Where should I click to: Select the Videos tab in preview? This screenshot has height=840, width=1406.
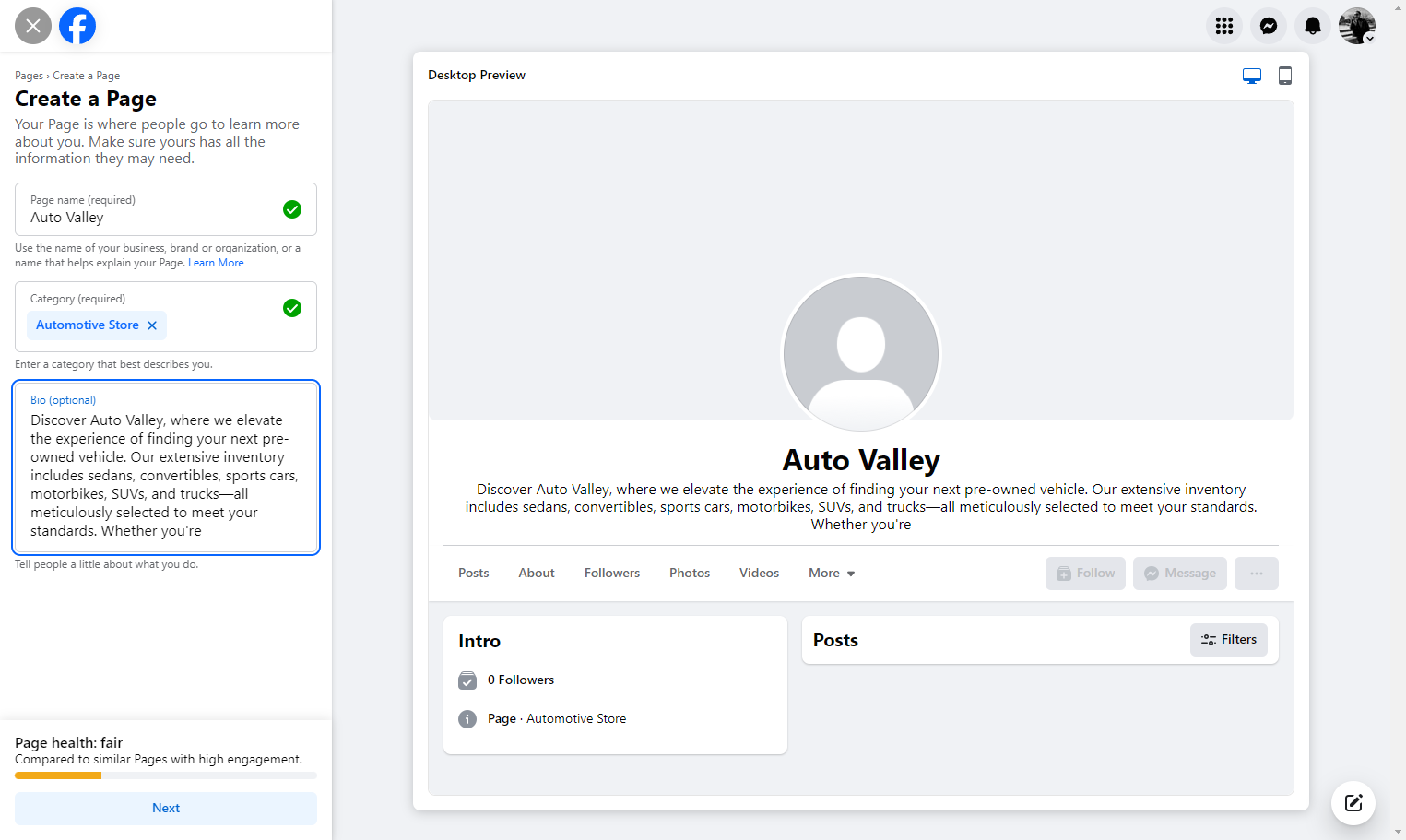coord(759,573)
